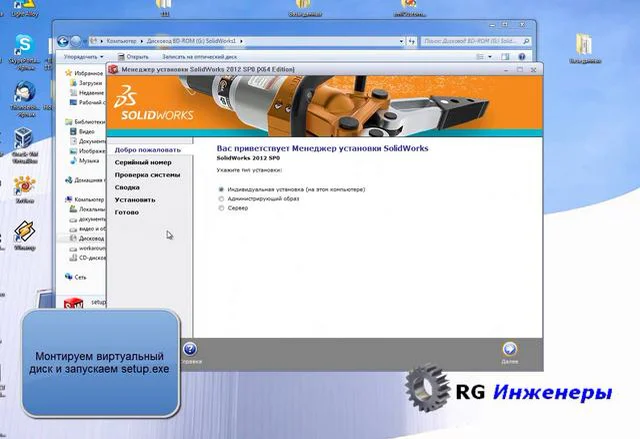The image size is (640, 439).
Task: Open CD-дисковод in Explorer sidebar
Action: [x=92, y=258]
